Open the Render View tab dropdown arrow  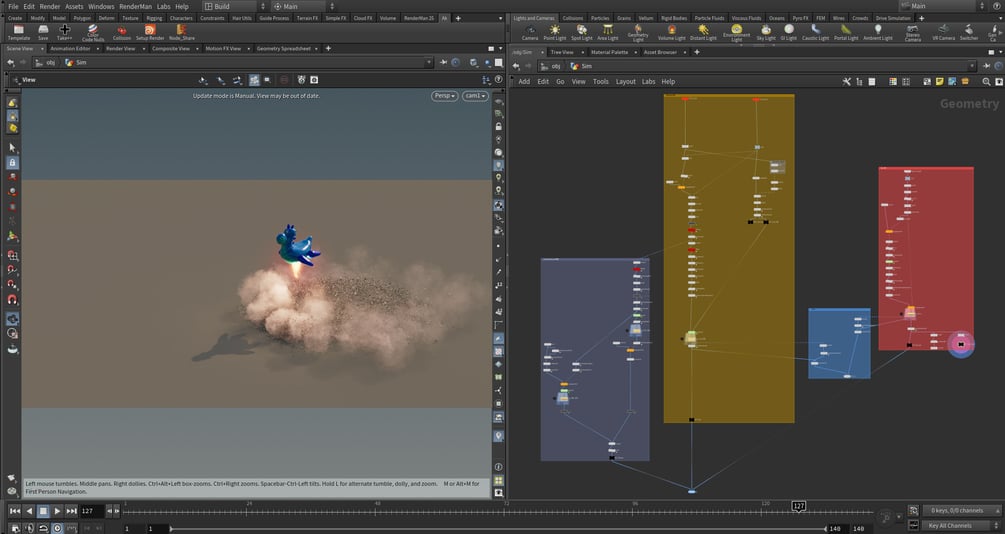tap(144, 49)
